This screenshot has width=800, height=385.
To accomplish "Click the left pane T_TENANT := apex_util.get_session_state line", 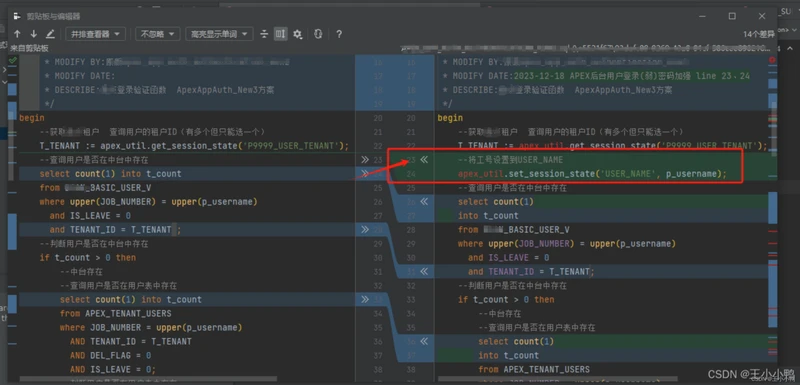I will click(194, 146).
